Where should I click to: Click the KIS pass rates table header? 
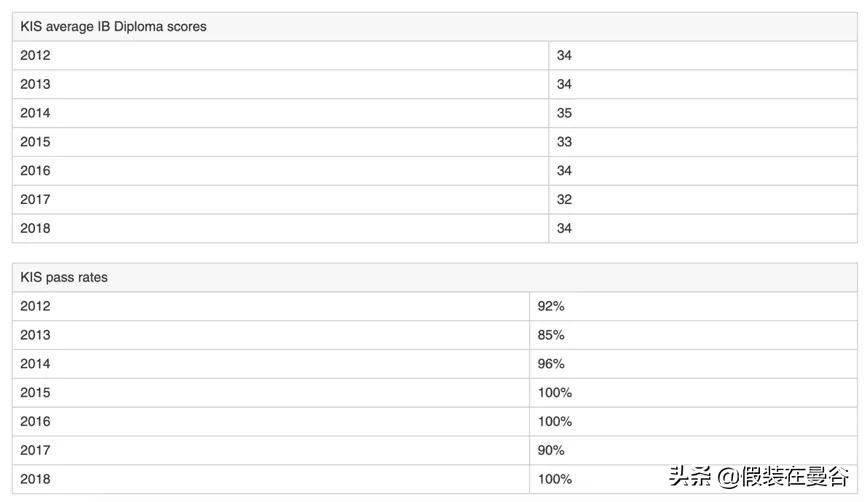click(x=64, y=277)
